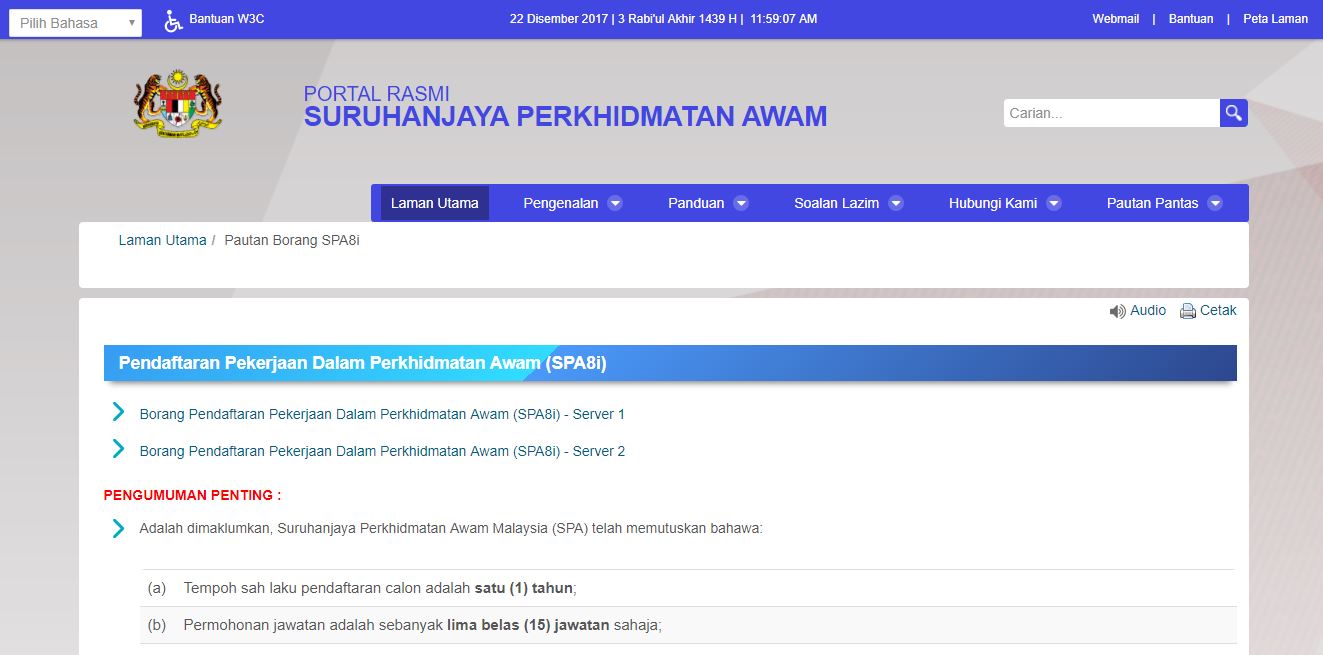
Task: Click the Cetak print link
Action: pos(1218,311)
